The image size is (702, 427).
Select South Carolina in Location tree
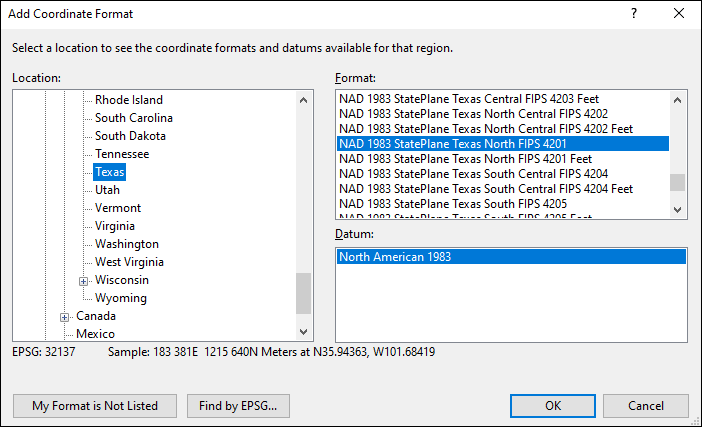133,118
